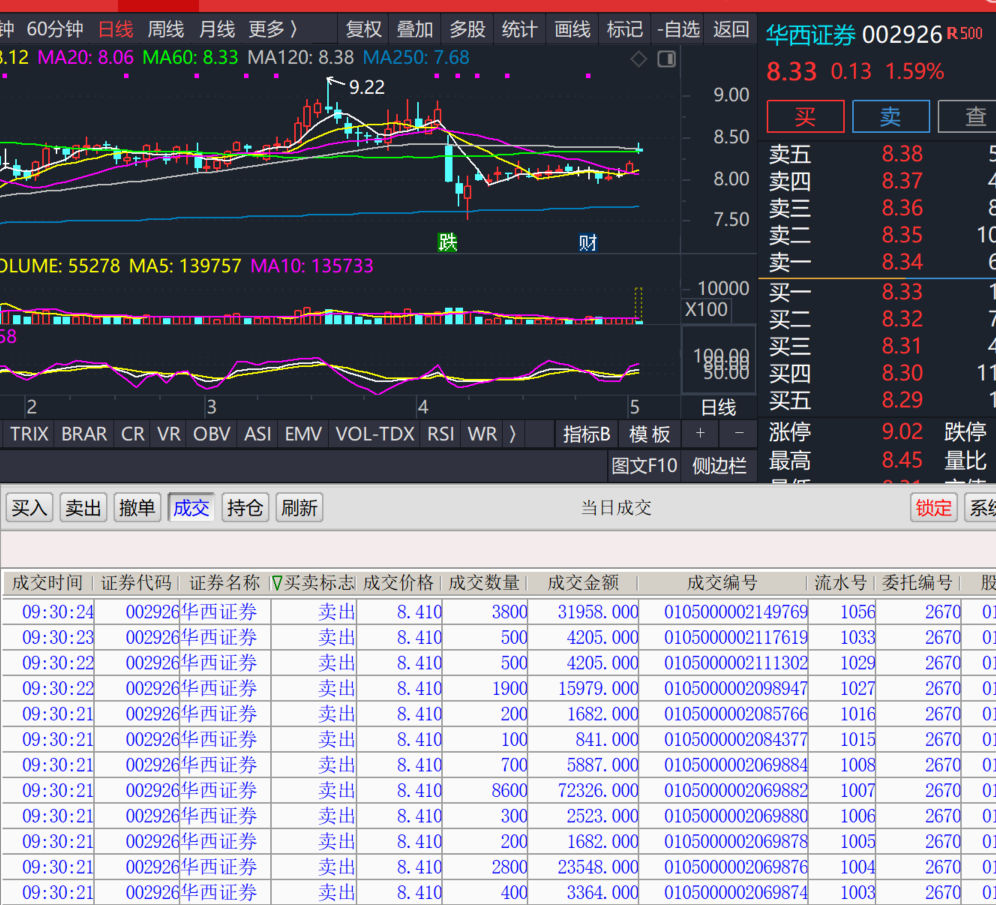This screenshot has height=905, width=996.
Task: Click the plus button next to 模板
Action: click(x=700, y=433)
